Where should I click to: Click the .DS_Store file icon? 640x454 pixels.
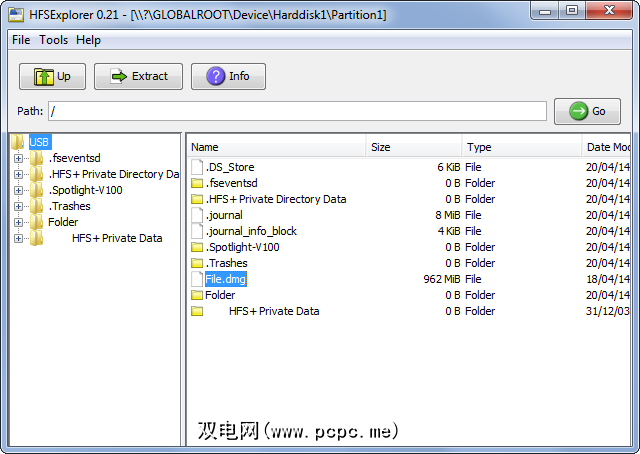coord(197,167)
